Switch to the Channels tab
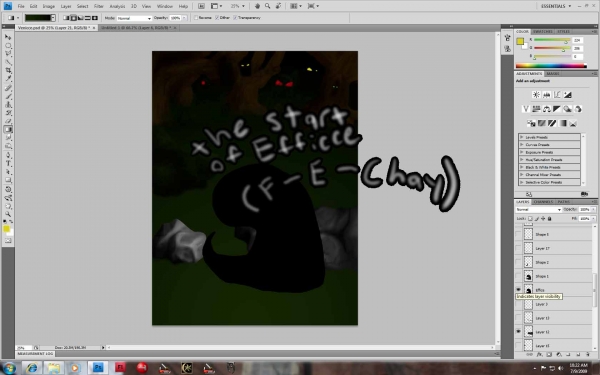This screenshot has width=600, height=375. point(543,202)
